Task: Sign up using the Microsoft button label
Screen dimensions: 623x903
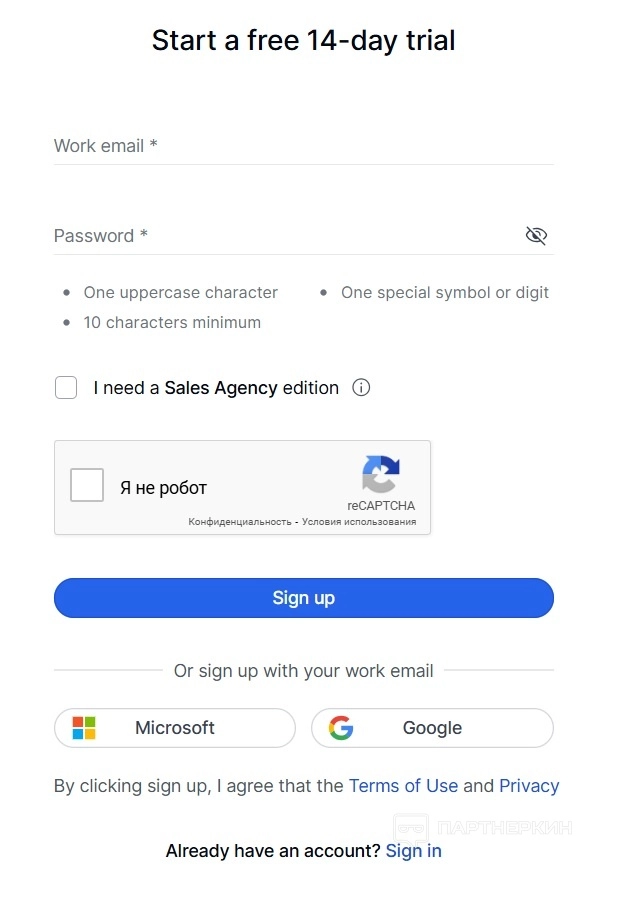Action: [175, 728]
